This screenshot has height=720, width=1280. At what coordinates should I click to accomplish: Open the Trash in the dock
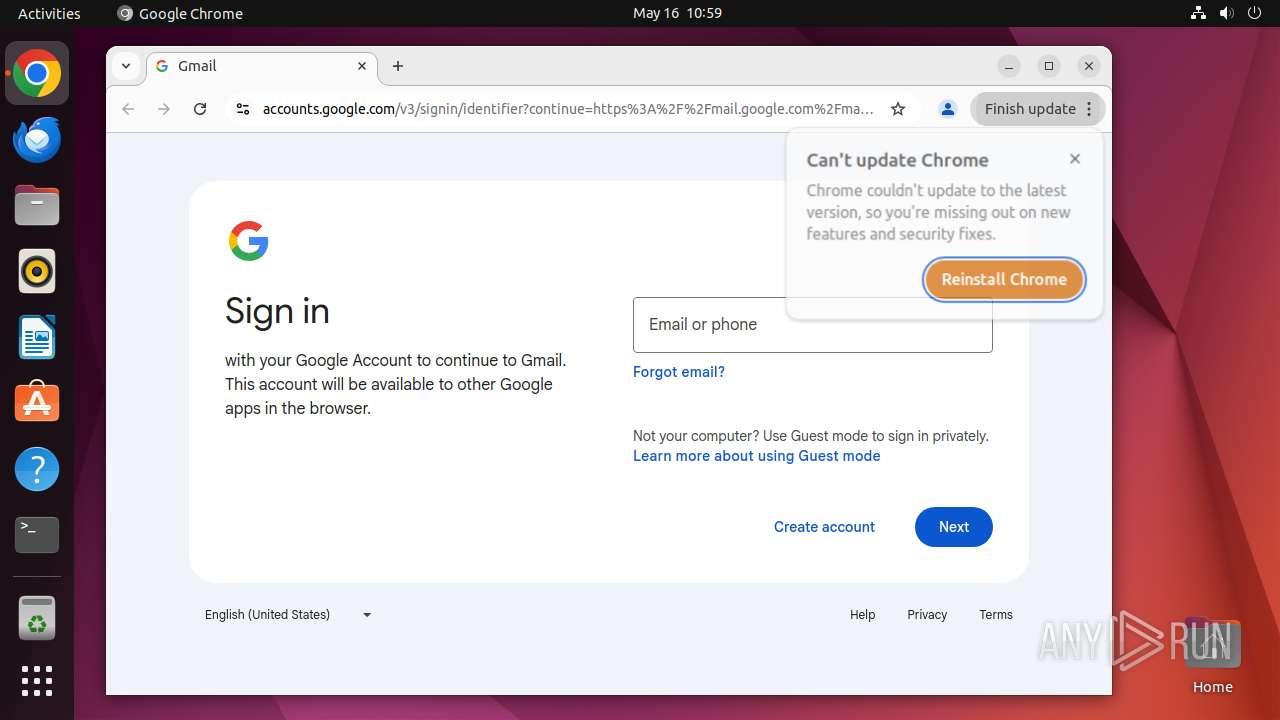(x=37, y=618)
